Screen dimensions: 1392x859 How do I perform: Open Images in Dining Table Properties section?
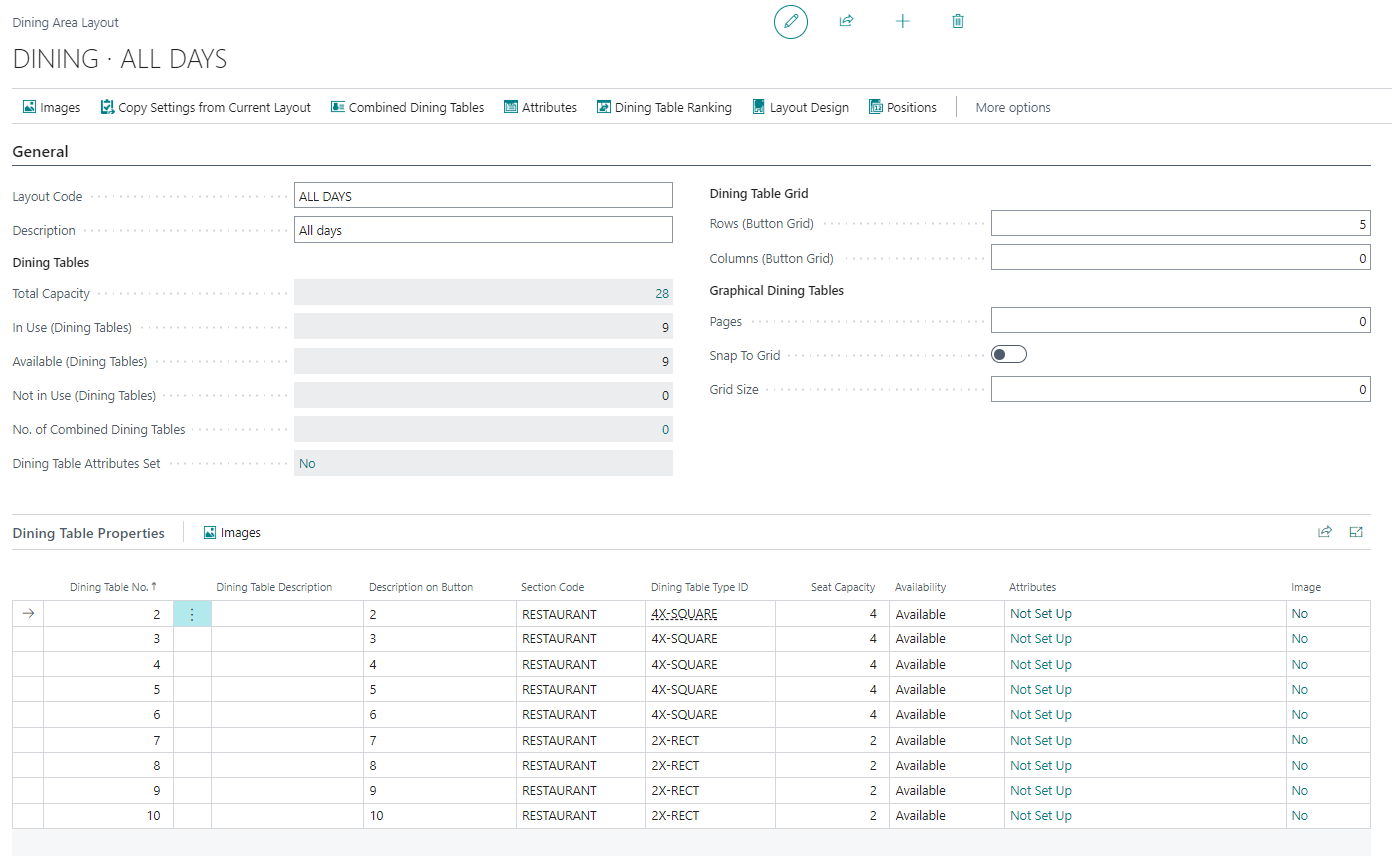tap(232, 533)
